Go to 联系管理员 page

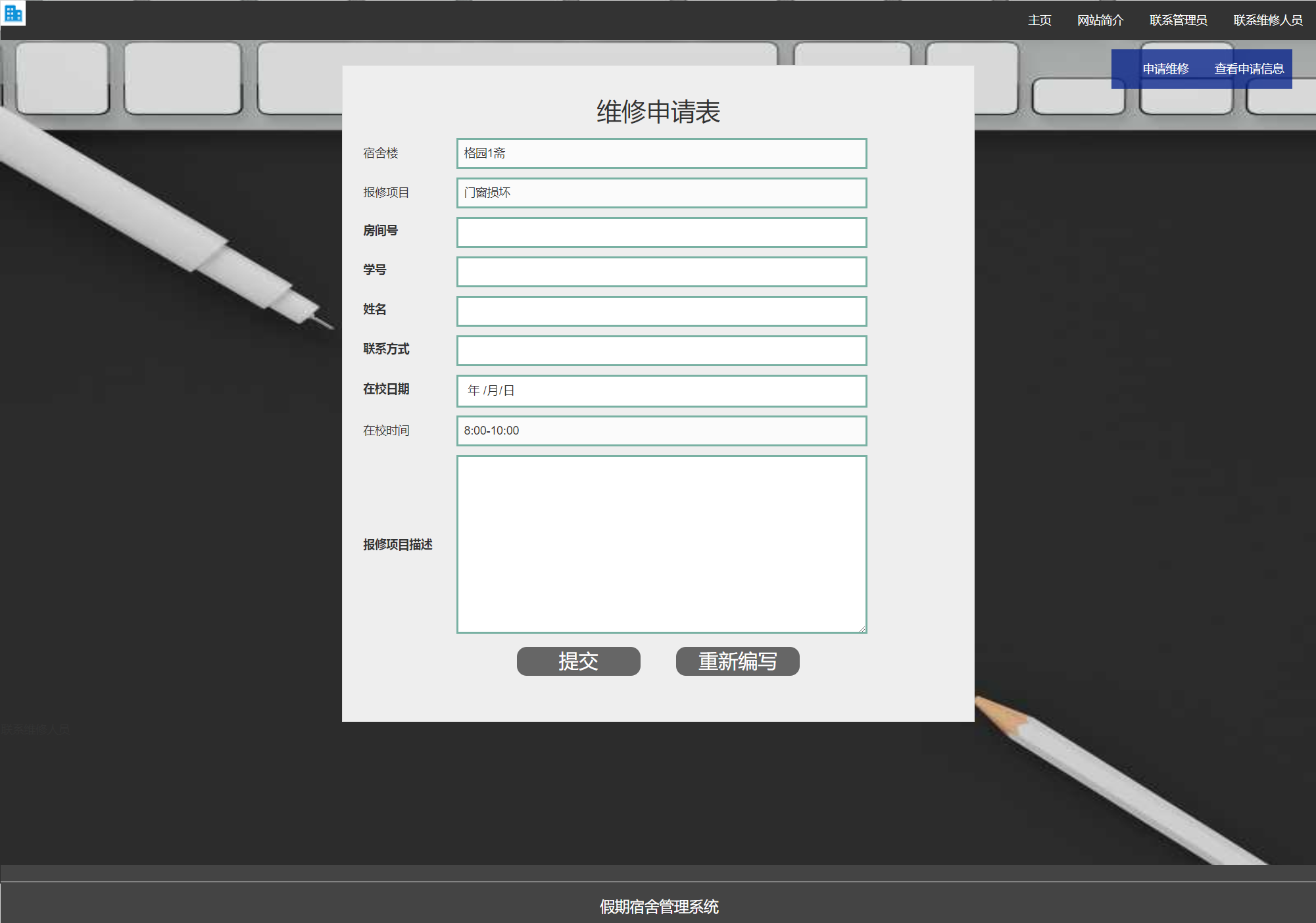(x=1178, y=20)
